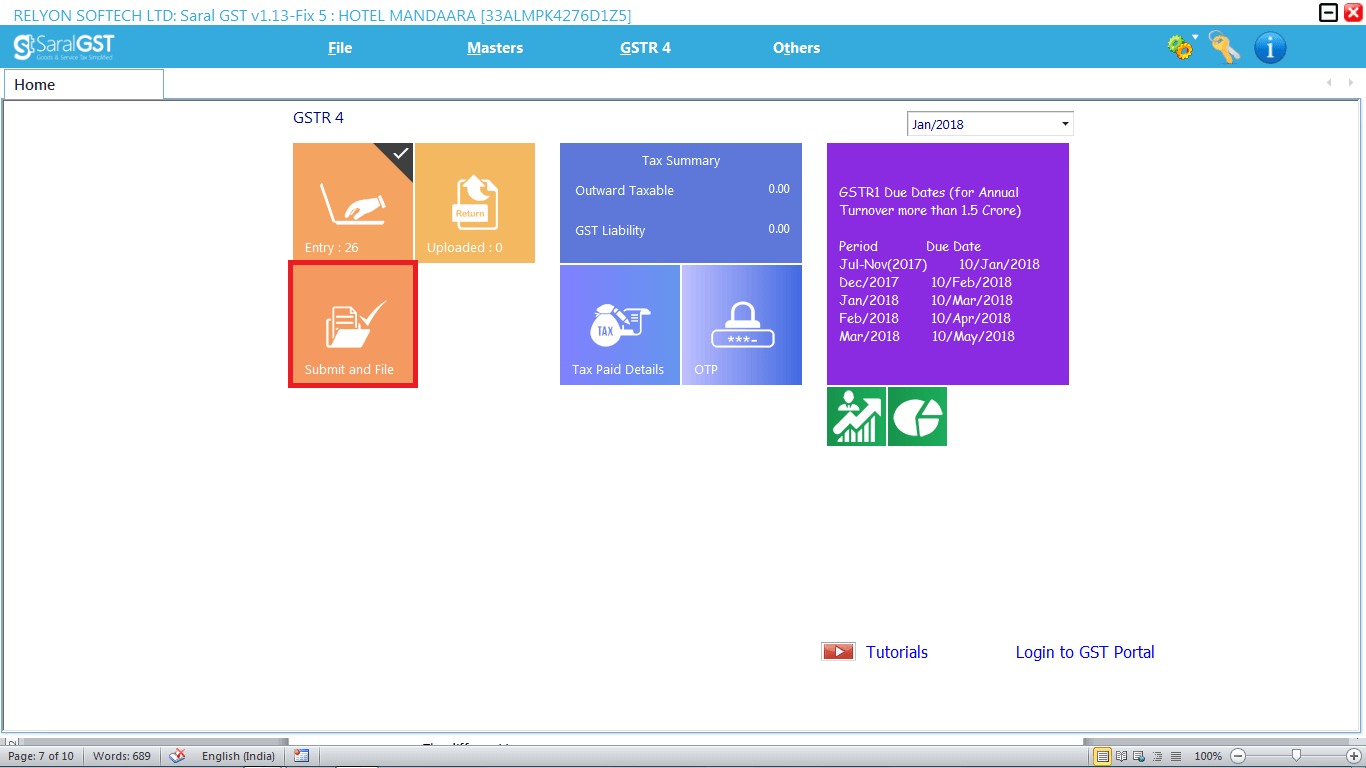Switch to Draft view
Image resolution: width=1366 pixels, height=768 pixels.
(x=1175, y=756)
